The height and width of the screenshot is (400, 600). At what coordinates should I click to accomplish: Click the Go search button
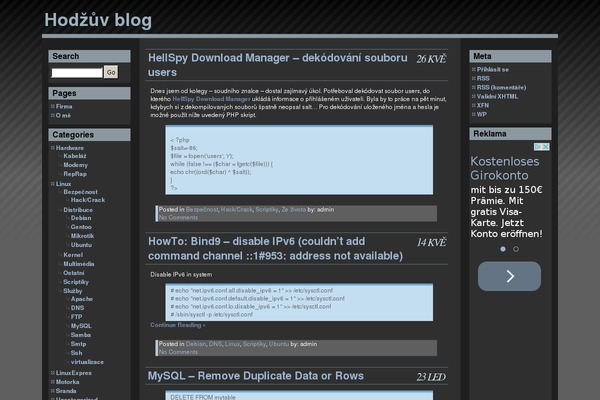[x=111, y=72]
